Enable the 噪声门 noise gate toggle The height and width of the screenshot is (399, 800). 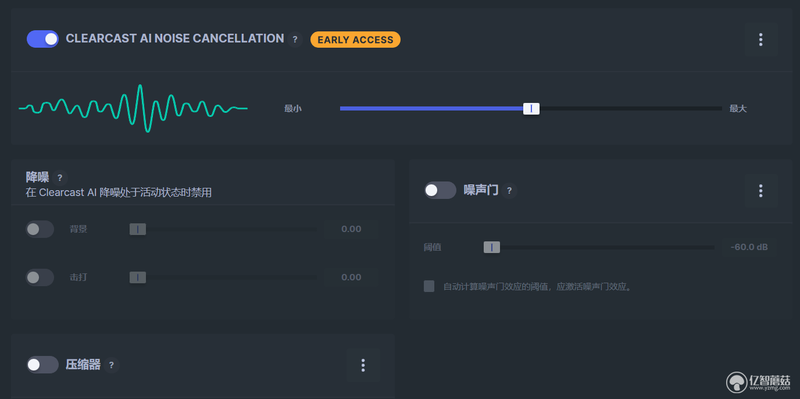[440, 190]
